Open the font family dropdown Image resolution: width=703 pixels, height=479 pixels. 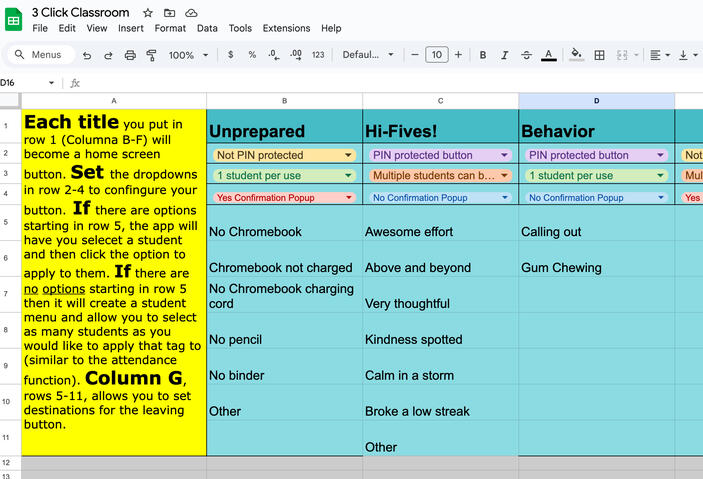368,55
